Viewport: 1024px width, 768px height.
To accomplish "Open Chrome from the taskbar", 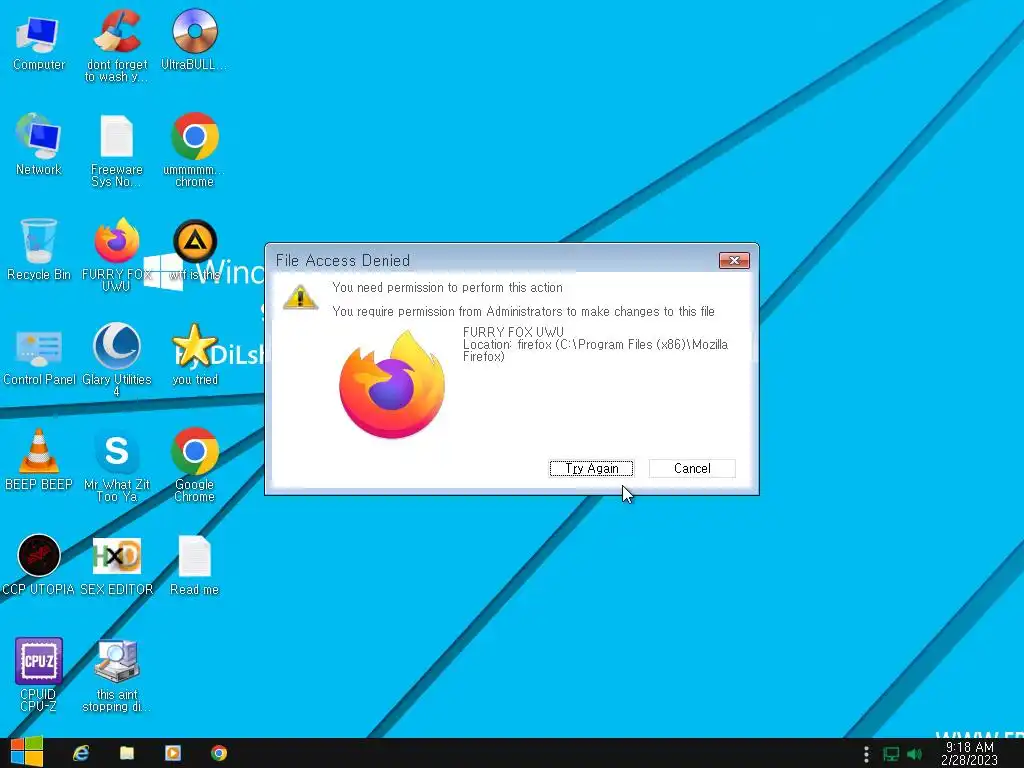I will [219, 753].
